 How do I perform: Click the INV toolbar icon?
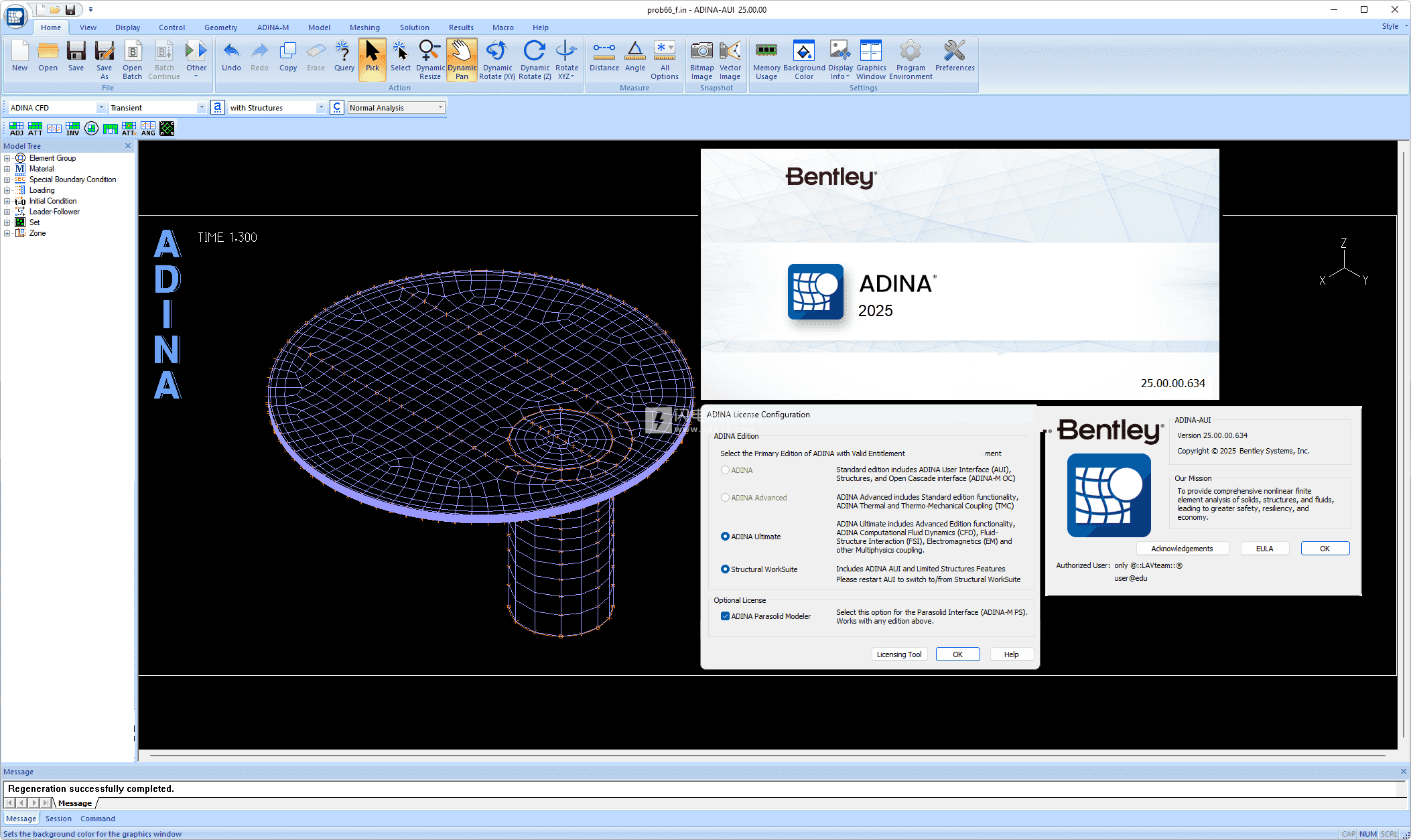(x=73, y=129)
